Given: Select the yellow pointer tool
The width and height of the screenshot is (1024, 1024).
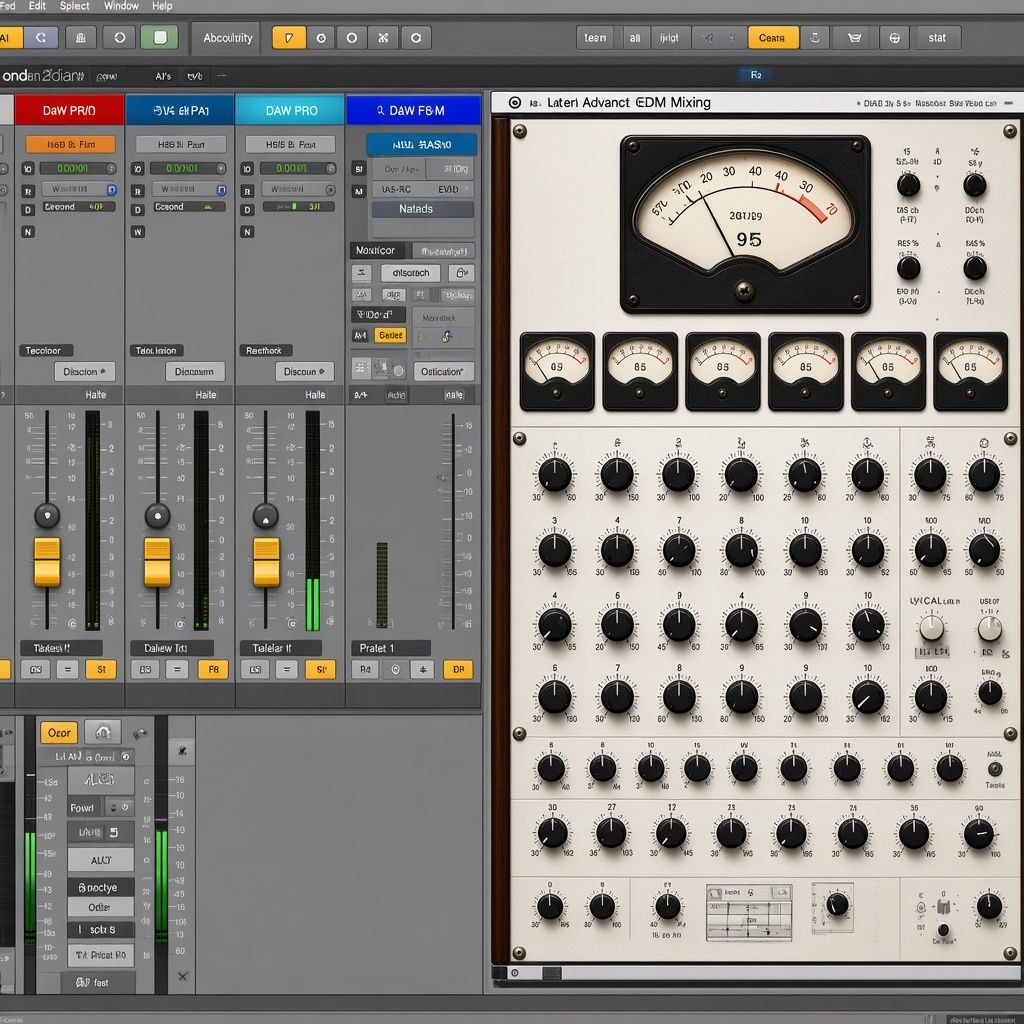Looking at the screenshot, I should tap(289, 38).
